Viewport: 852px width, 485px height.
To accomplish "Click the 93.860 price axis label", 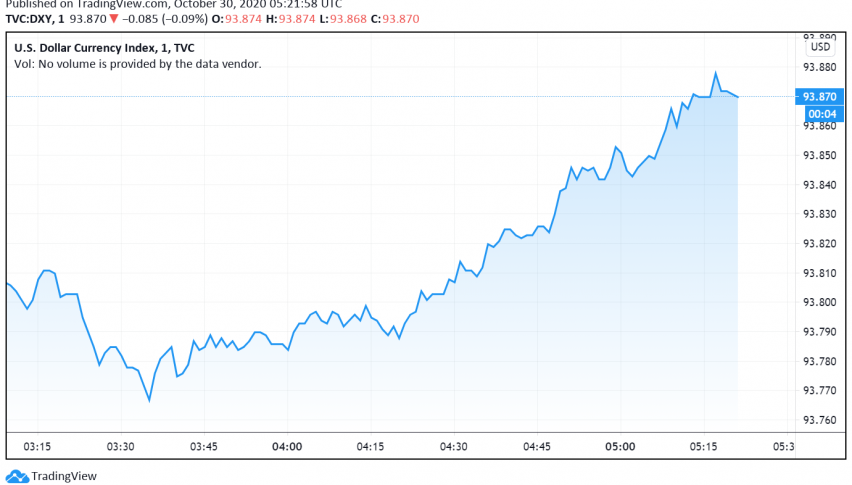I will point(819,126).
